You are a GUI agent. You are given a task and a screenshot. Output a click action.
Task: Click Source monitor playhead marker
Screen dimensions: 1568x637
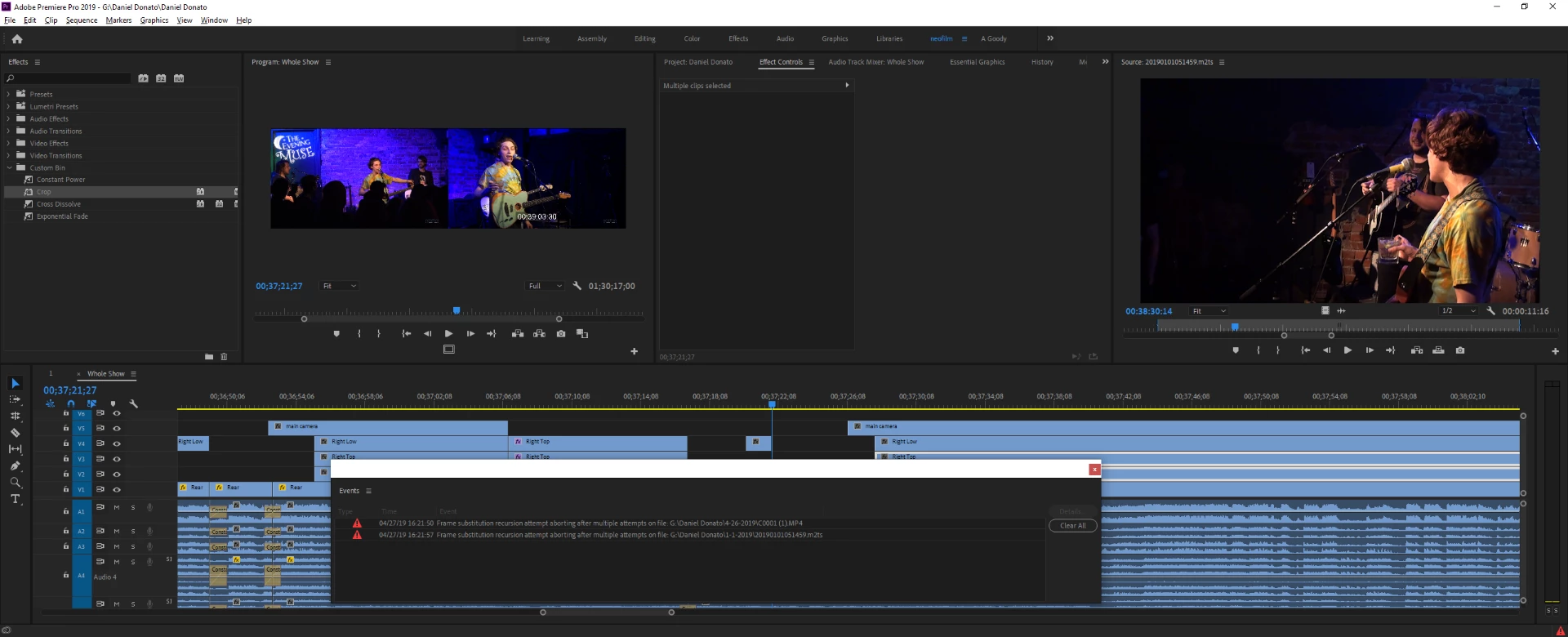point(1235,327)
